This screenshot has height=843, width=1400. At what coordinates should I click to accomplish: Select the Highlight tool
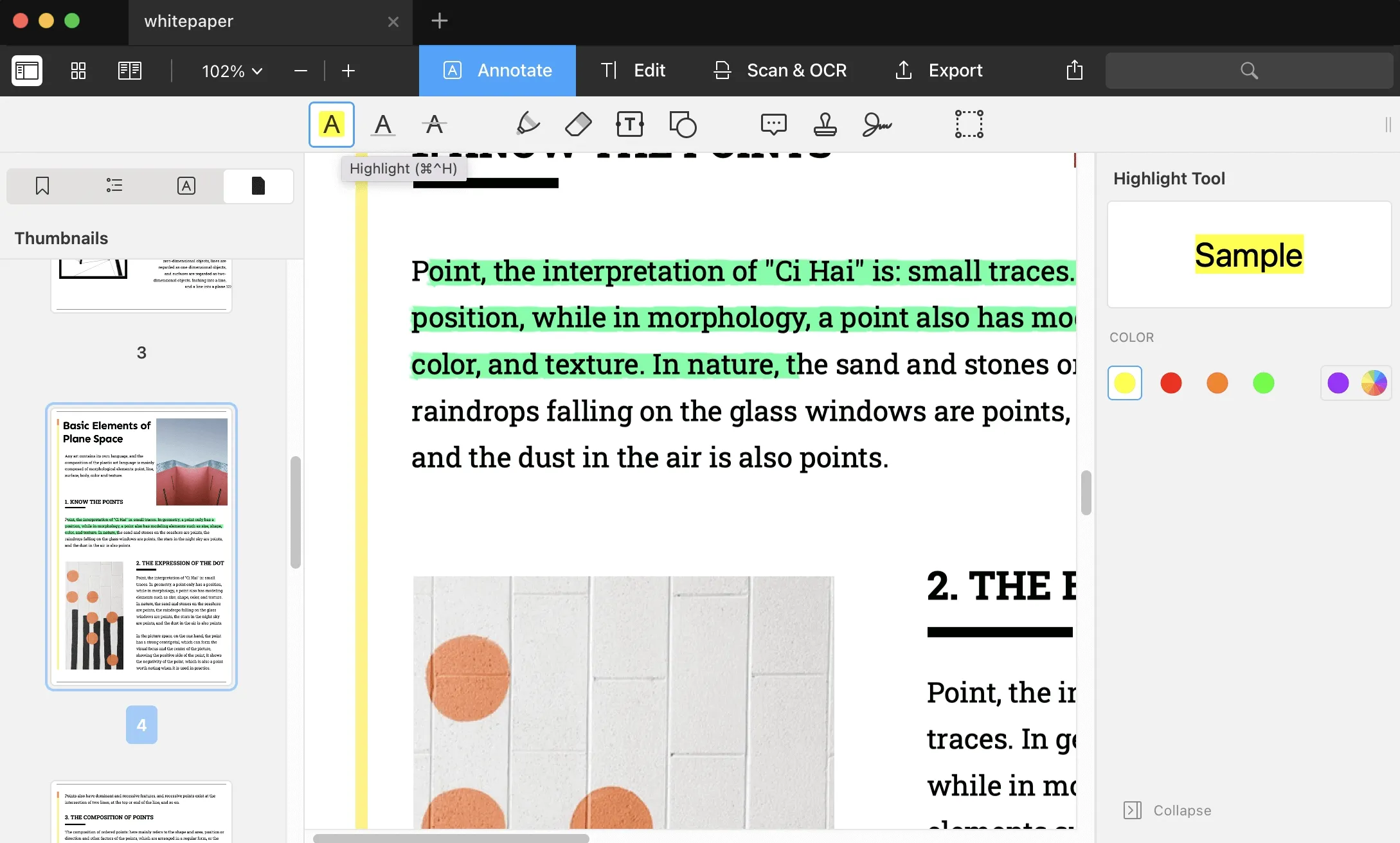[x=332, y=123]
